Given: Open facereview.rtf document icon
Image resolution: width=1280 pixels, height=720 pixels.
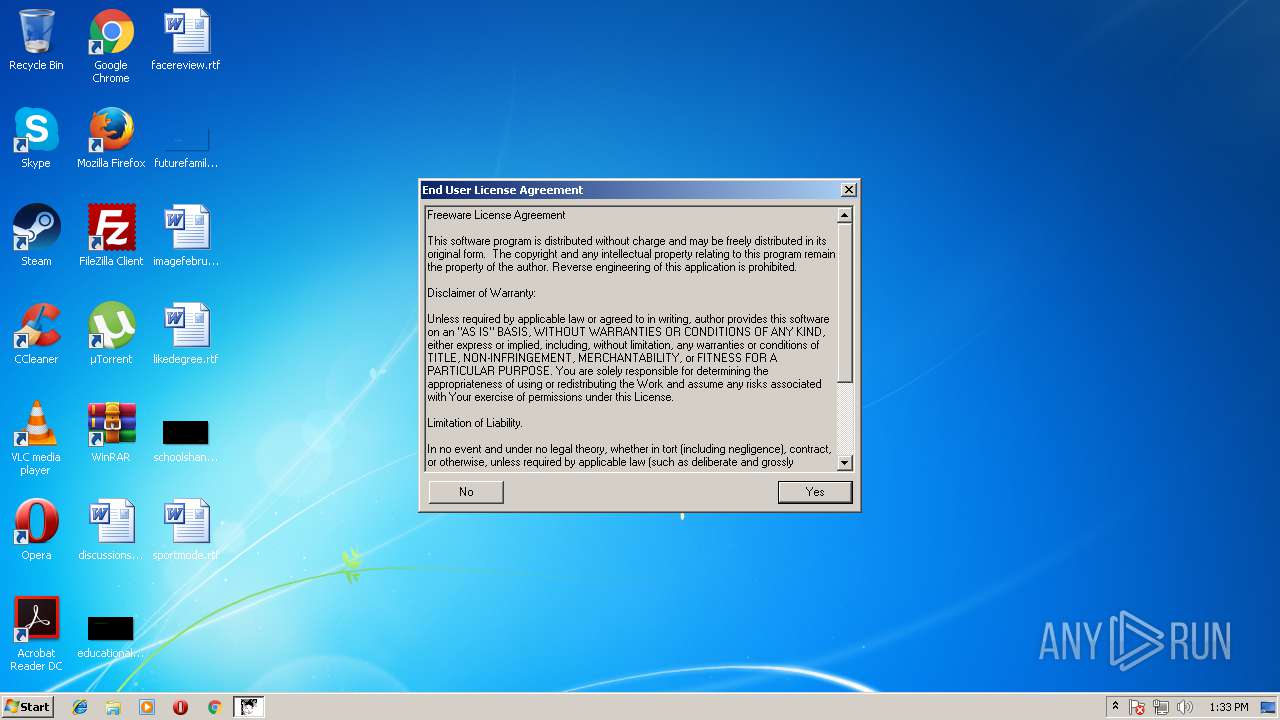Looking at the screenshot, I should (x=186, y=40).
